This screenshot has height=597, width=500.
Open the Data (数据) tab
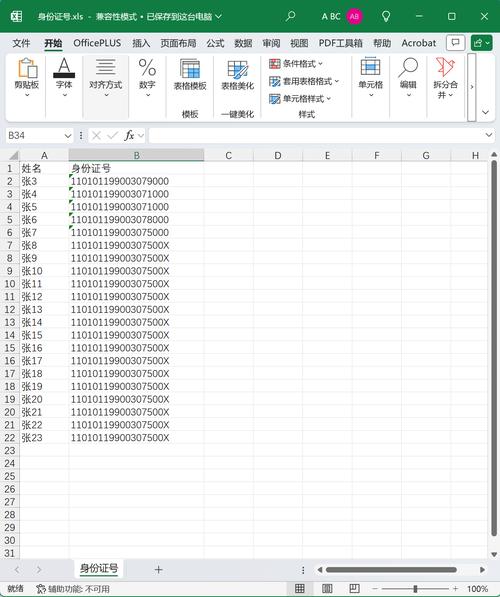pos(243,43)
